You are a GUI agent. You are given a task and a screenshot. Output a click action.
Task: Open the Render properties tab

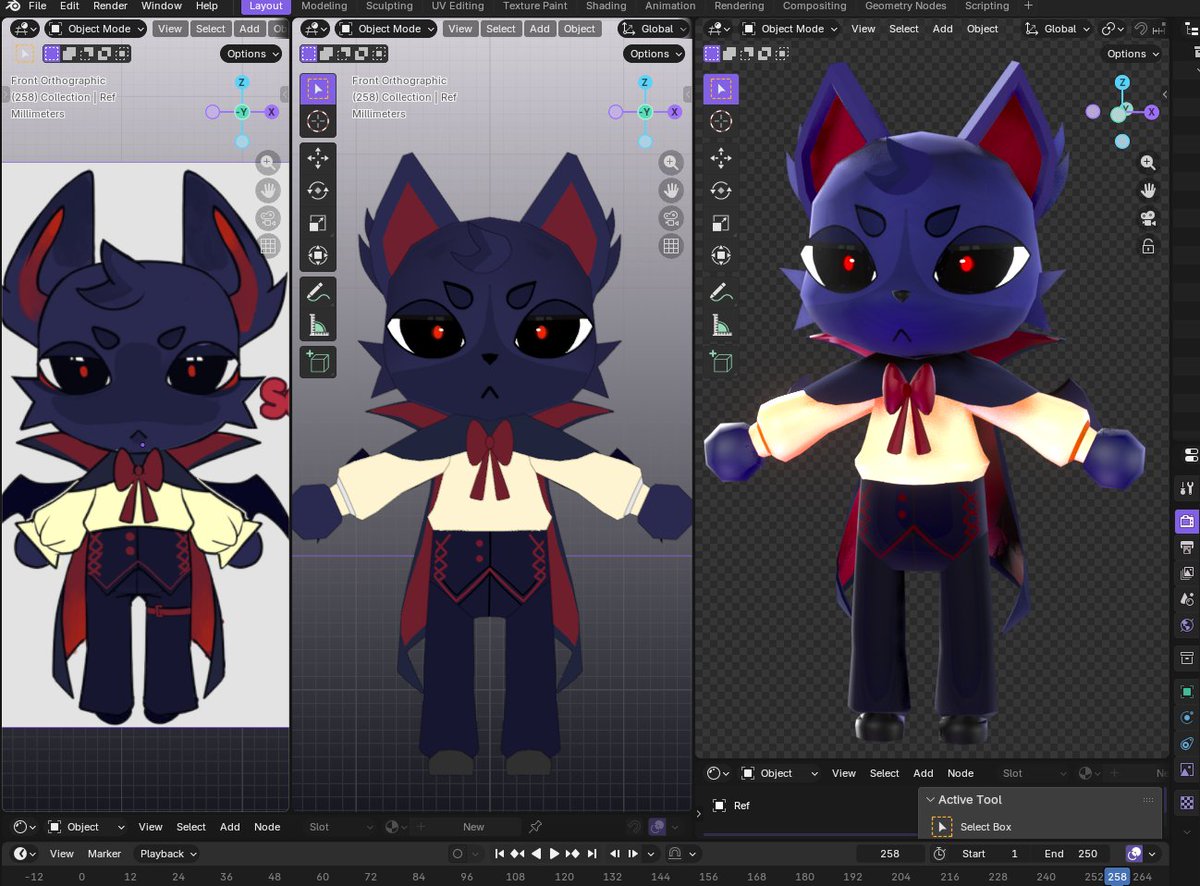coord(1187,521)
